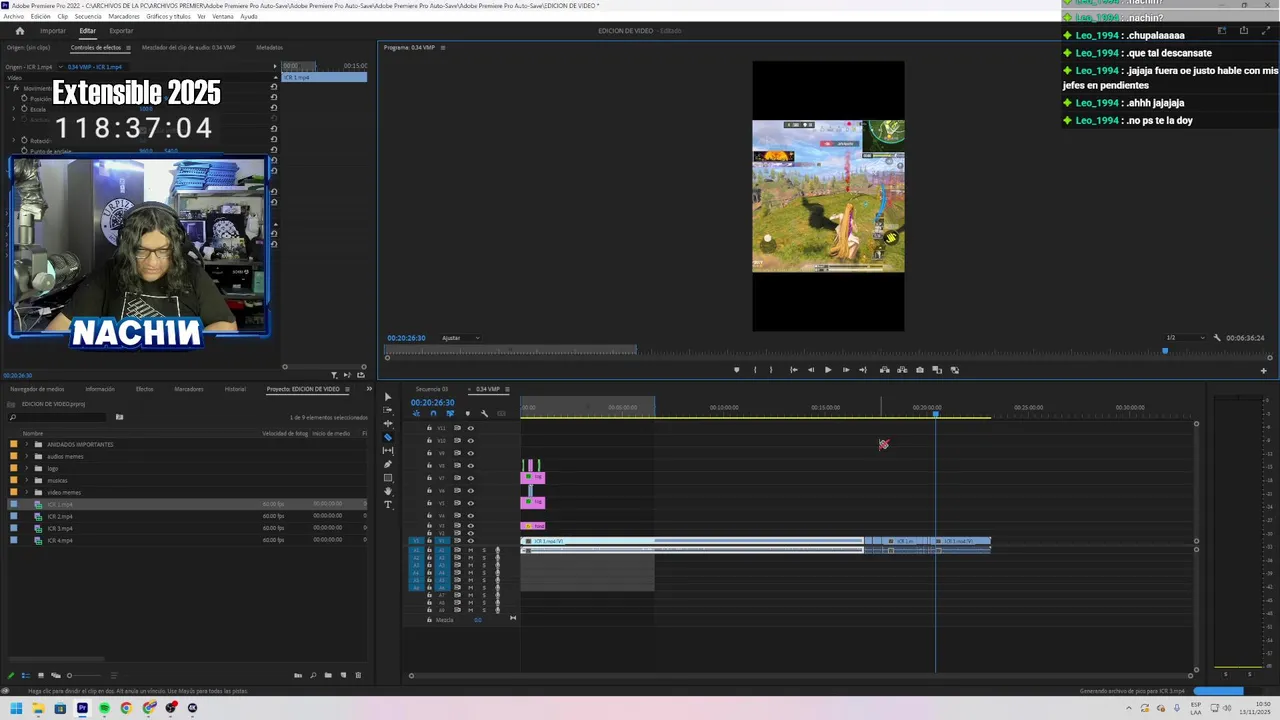
Task: Create new bin folder icon
Action: [x=328, y=675]
